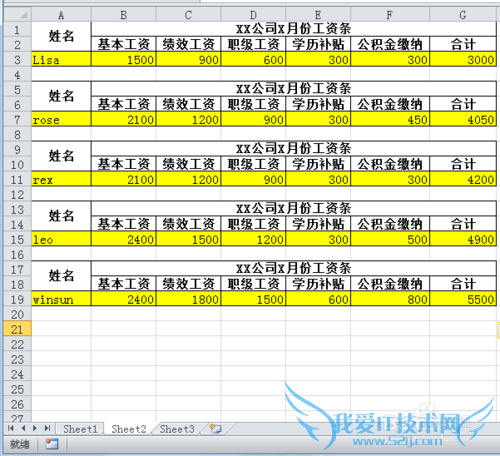Click the cell containing winsun
The image size is (500, 456).
click(x=61, y=299)
